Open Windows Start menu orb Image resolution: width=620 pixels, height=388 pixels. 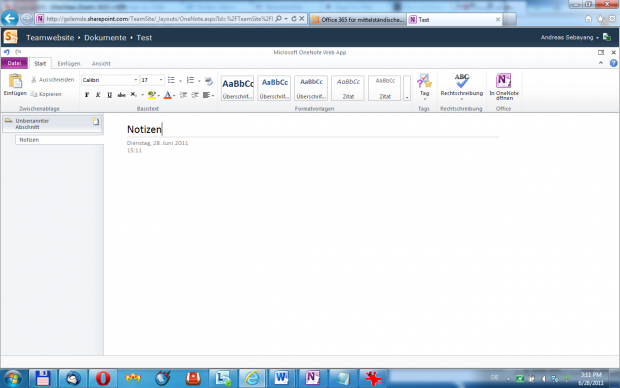[13, 379]
